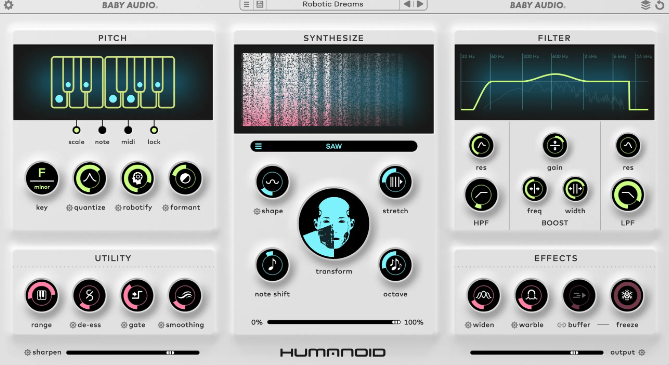Click the octave knob
Image resolution: width=669 pixels, height=365 pixels.
pos(395,265)
